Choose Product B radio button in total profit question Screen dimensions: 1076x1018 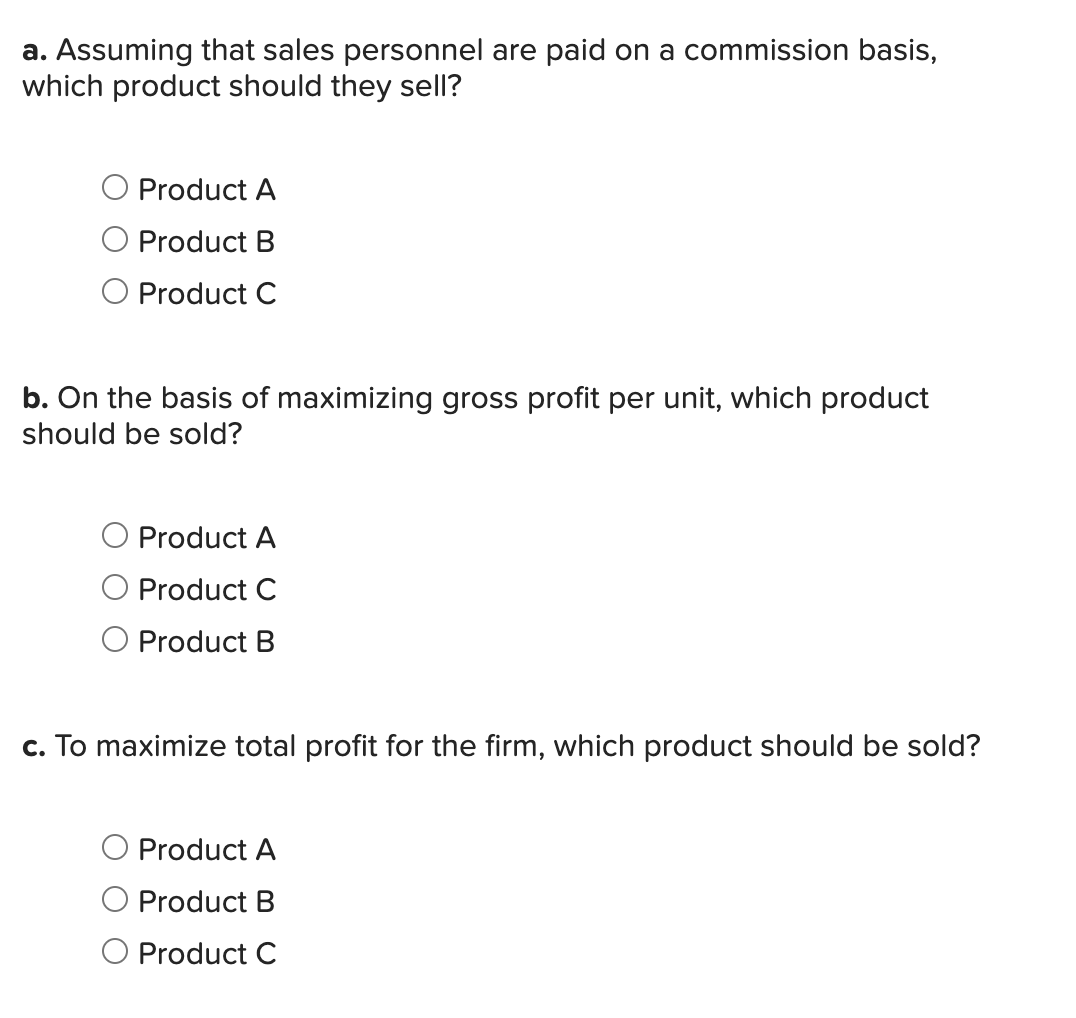click(115, 901)
